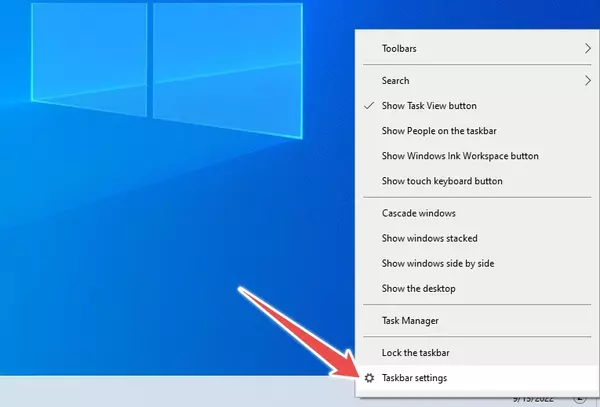This screenshot has width=600, height=407.
Task: Enable Show People on the taskbar
Action: pos(477,131)
